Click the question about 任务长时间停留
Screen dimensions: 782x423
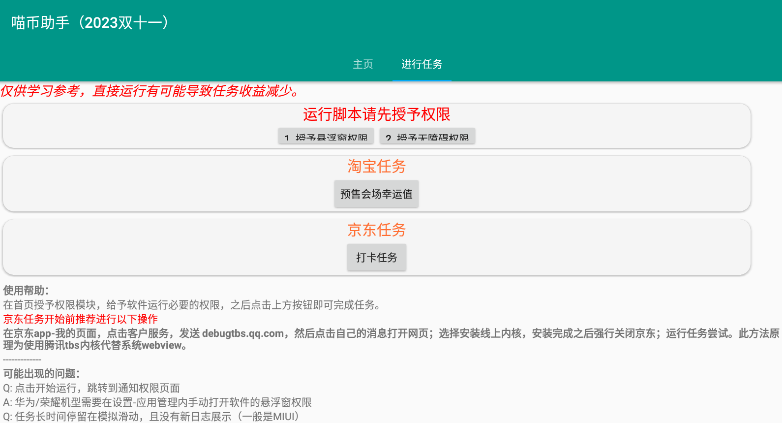[150, 416]
